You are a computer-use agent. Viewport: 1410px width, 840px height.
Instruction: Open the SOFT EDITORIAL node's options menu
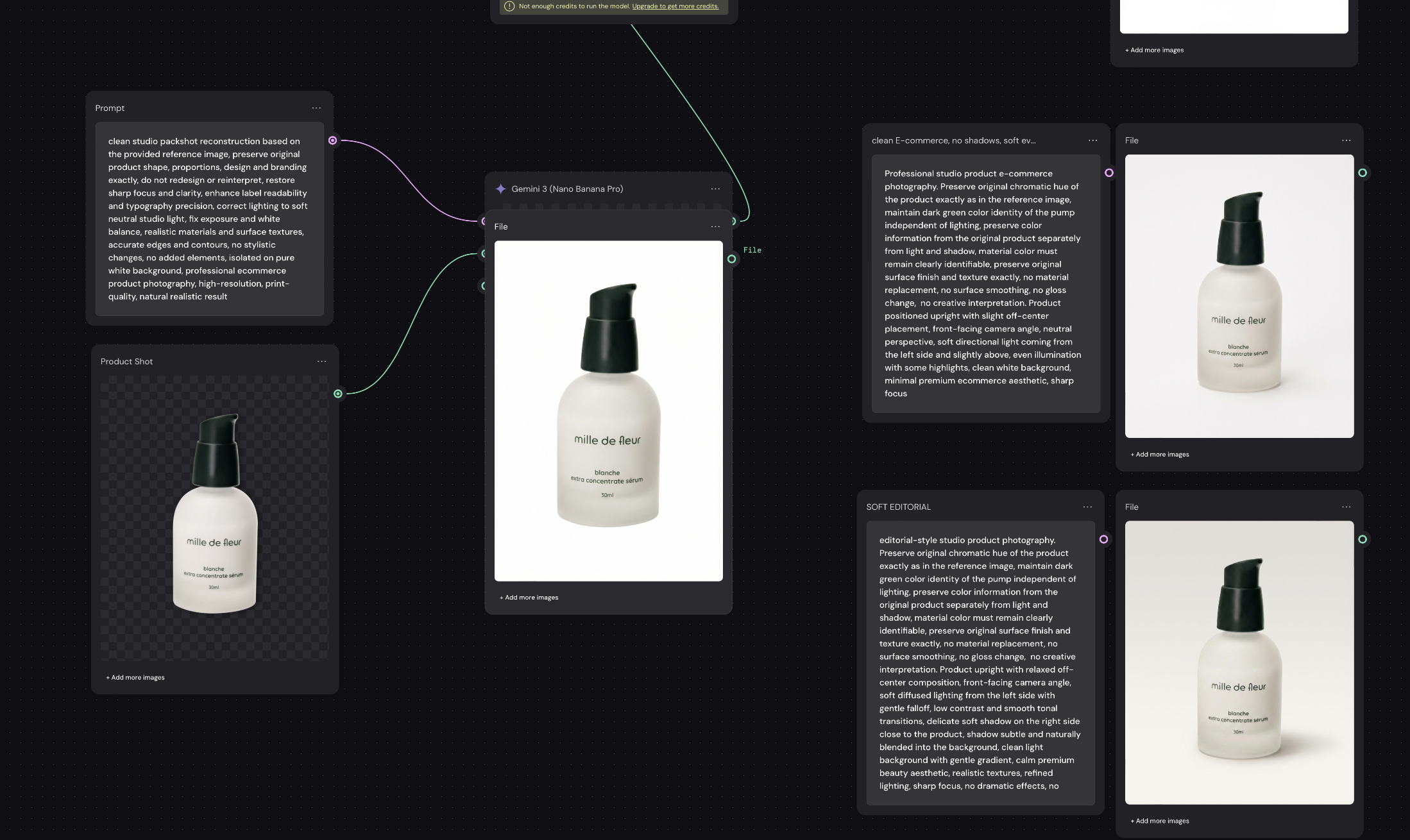click(1087, 507)
